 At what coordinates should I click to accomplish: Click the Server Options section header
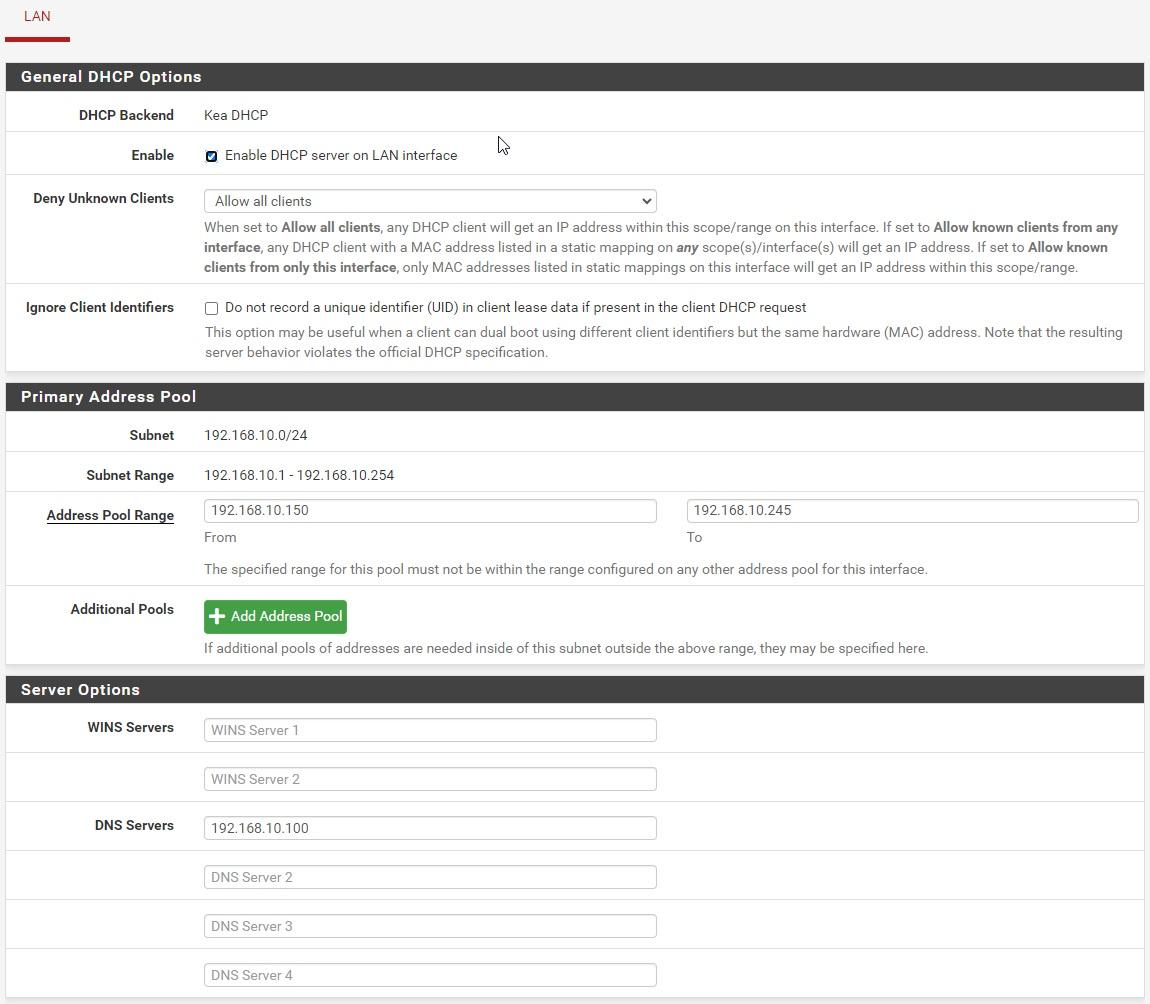point(80,690)
